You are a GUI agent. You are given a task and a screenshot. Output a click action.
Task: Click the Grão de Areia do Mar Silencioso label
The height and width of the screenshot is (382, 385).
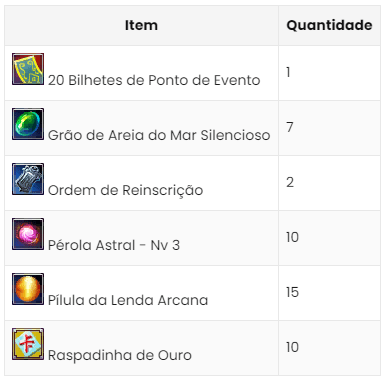click(x=159, y=135)
